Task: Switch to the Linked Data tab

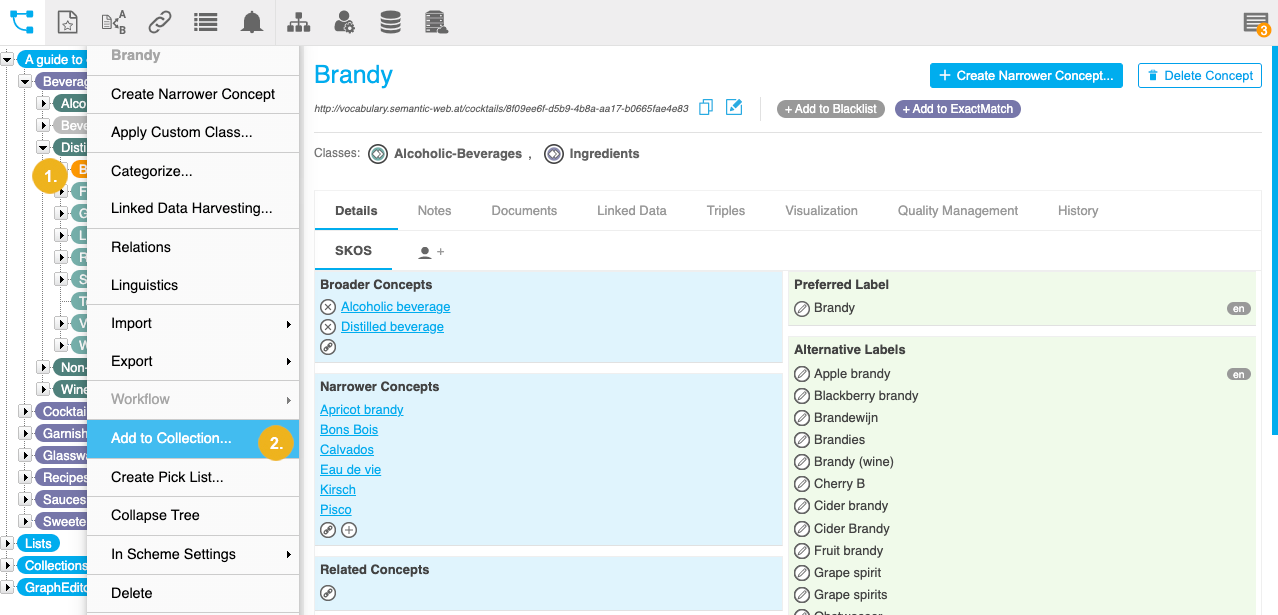Action: pyautogui.click(x=631, y=210)
